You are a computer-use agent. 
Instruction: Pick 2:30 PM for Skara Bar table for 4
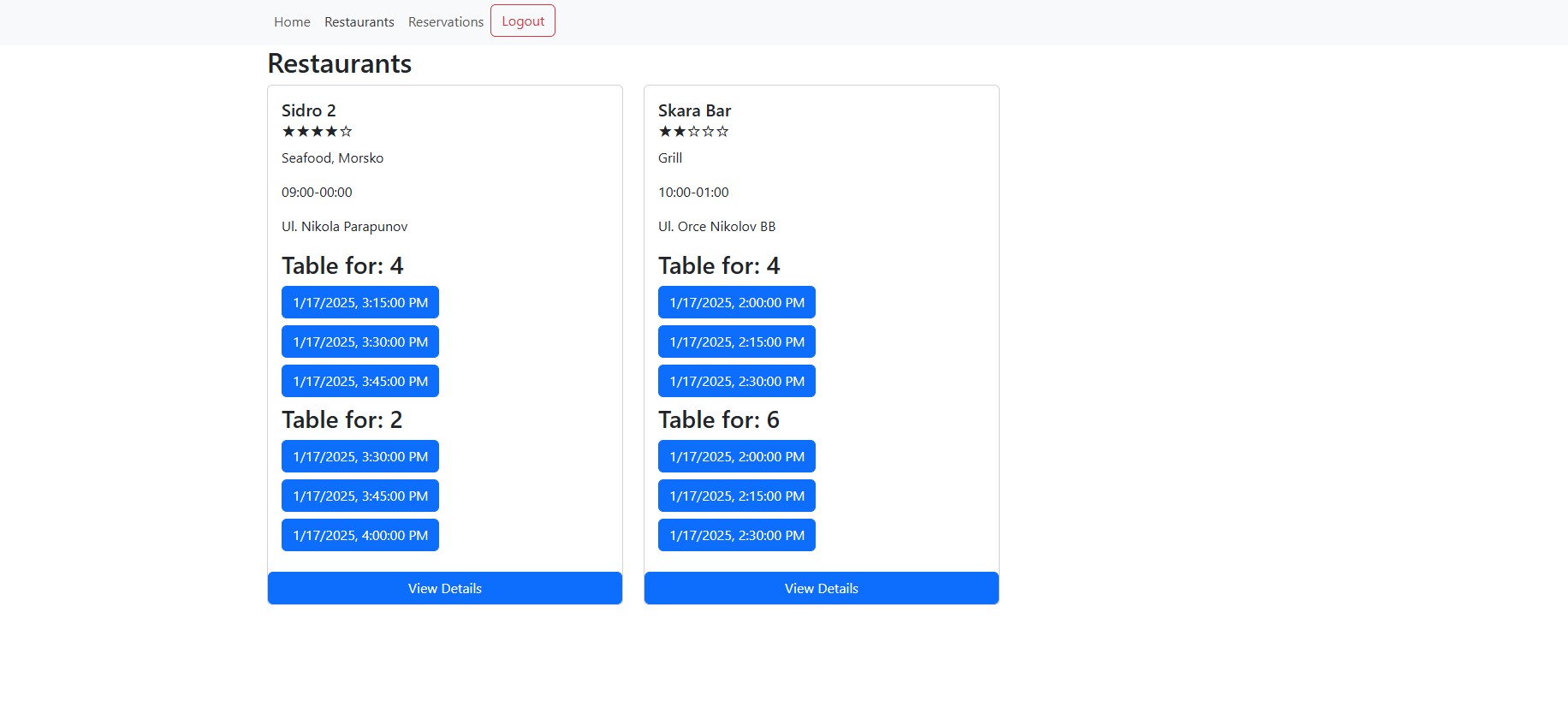click(737, 382)
